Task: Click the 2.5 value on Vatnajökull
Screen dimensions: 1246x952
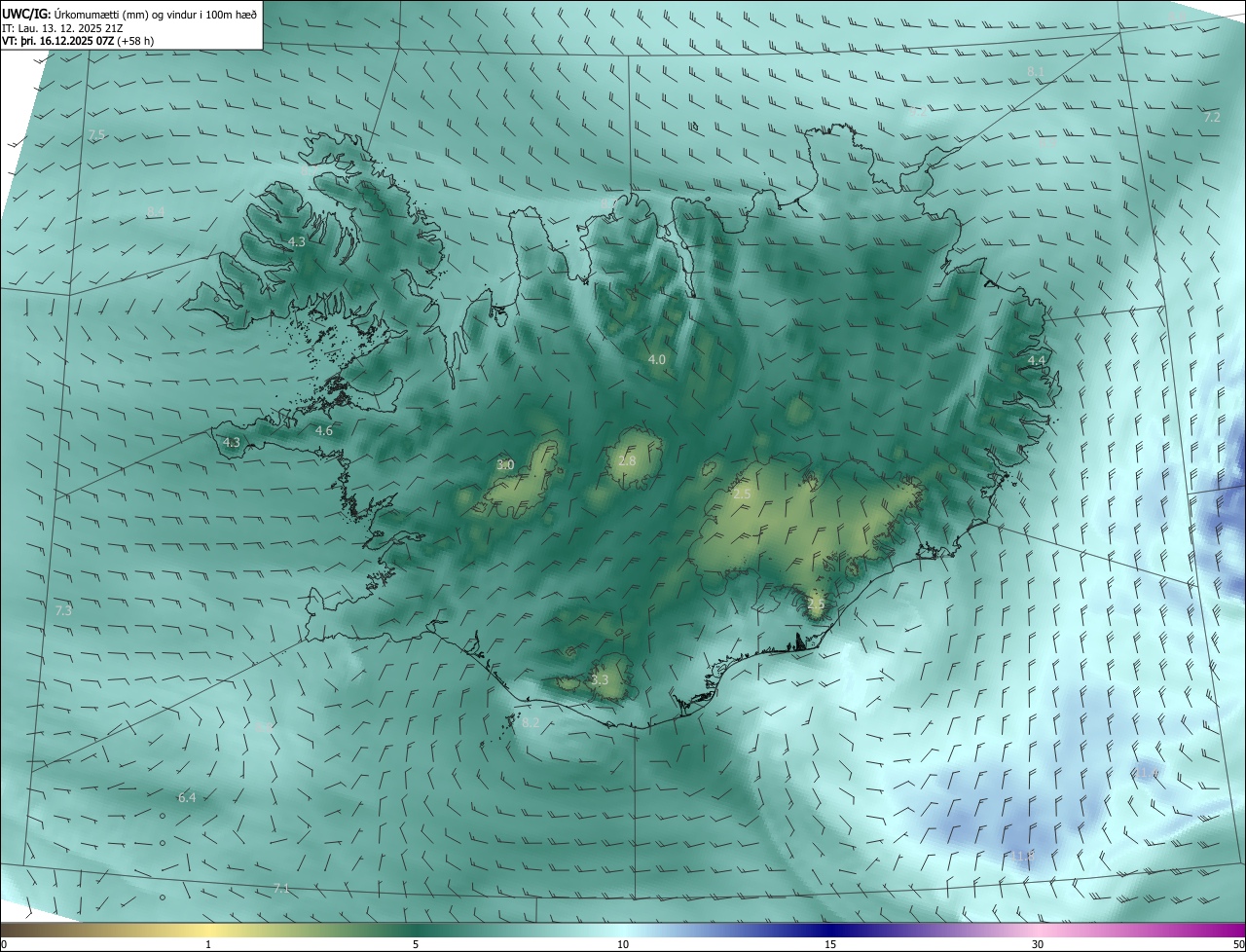Action: (742, 494)
